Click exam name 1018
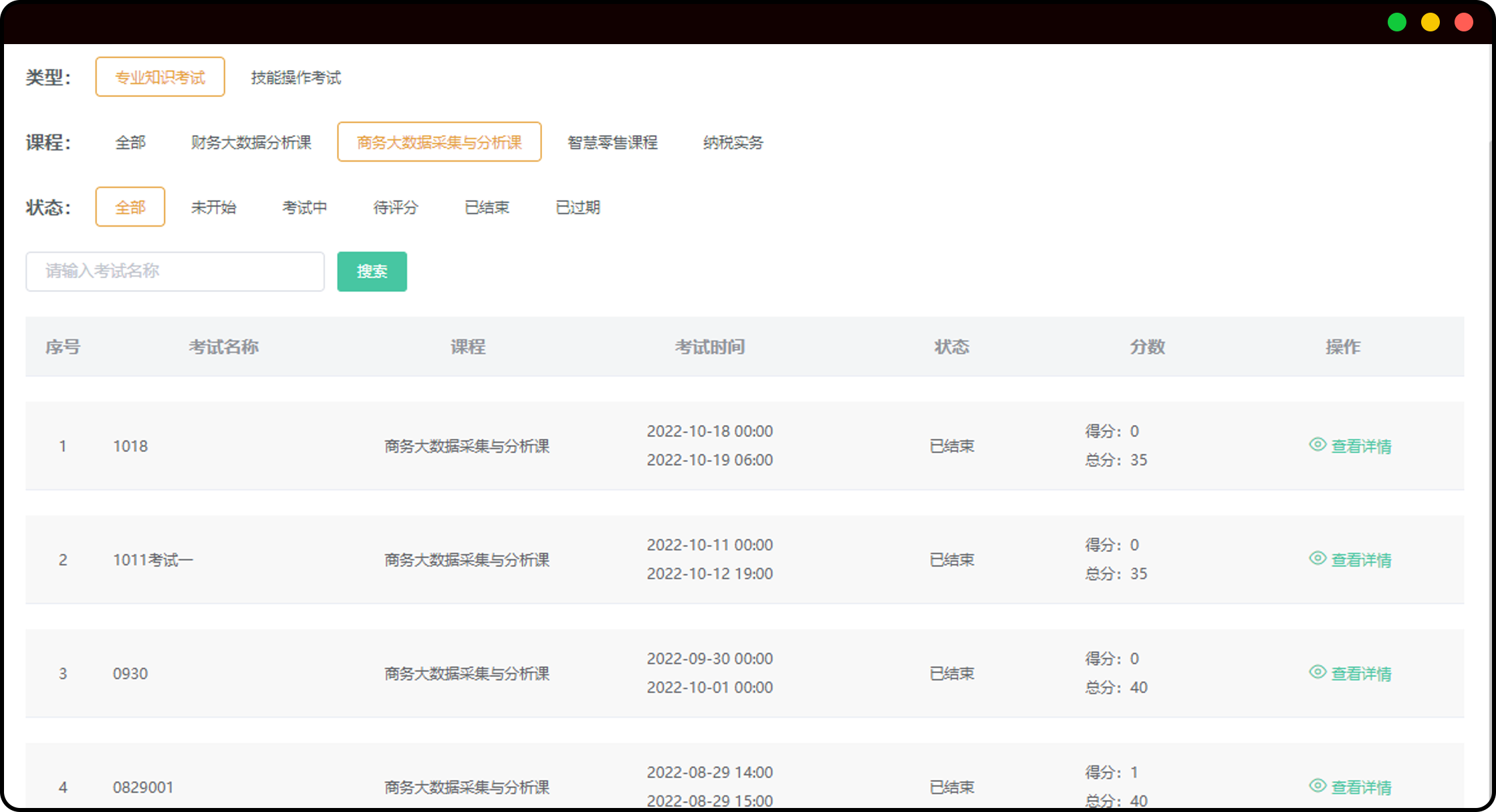 coord(130,446)
